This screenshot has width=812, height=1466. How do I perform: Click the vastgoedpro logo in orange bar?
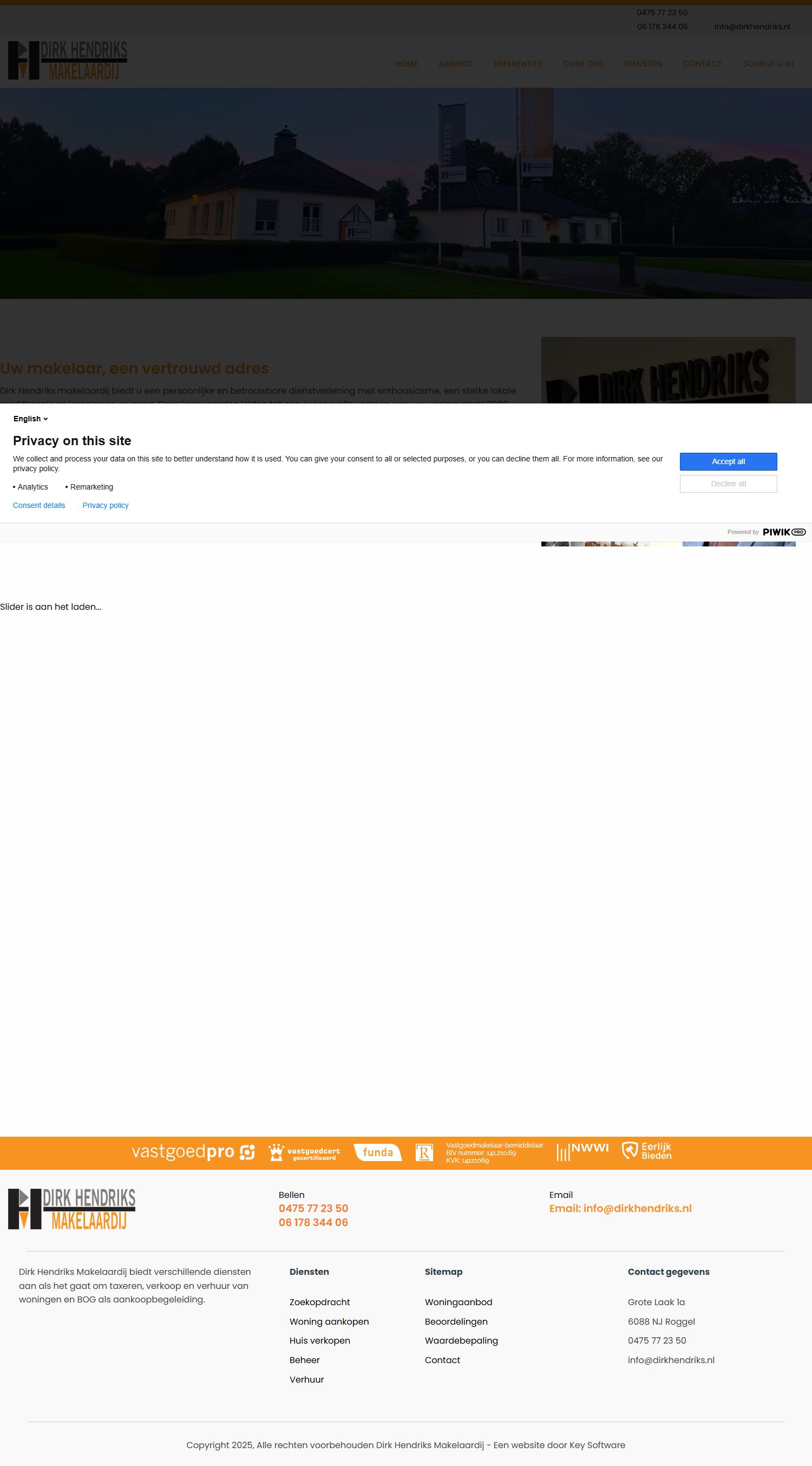[x=193, y=1152]
